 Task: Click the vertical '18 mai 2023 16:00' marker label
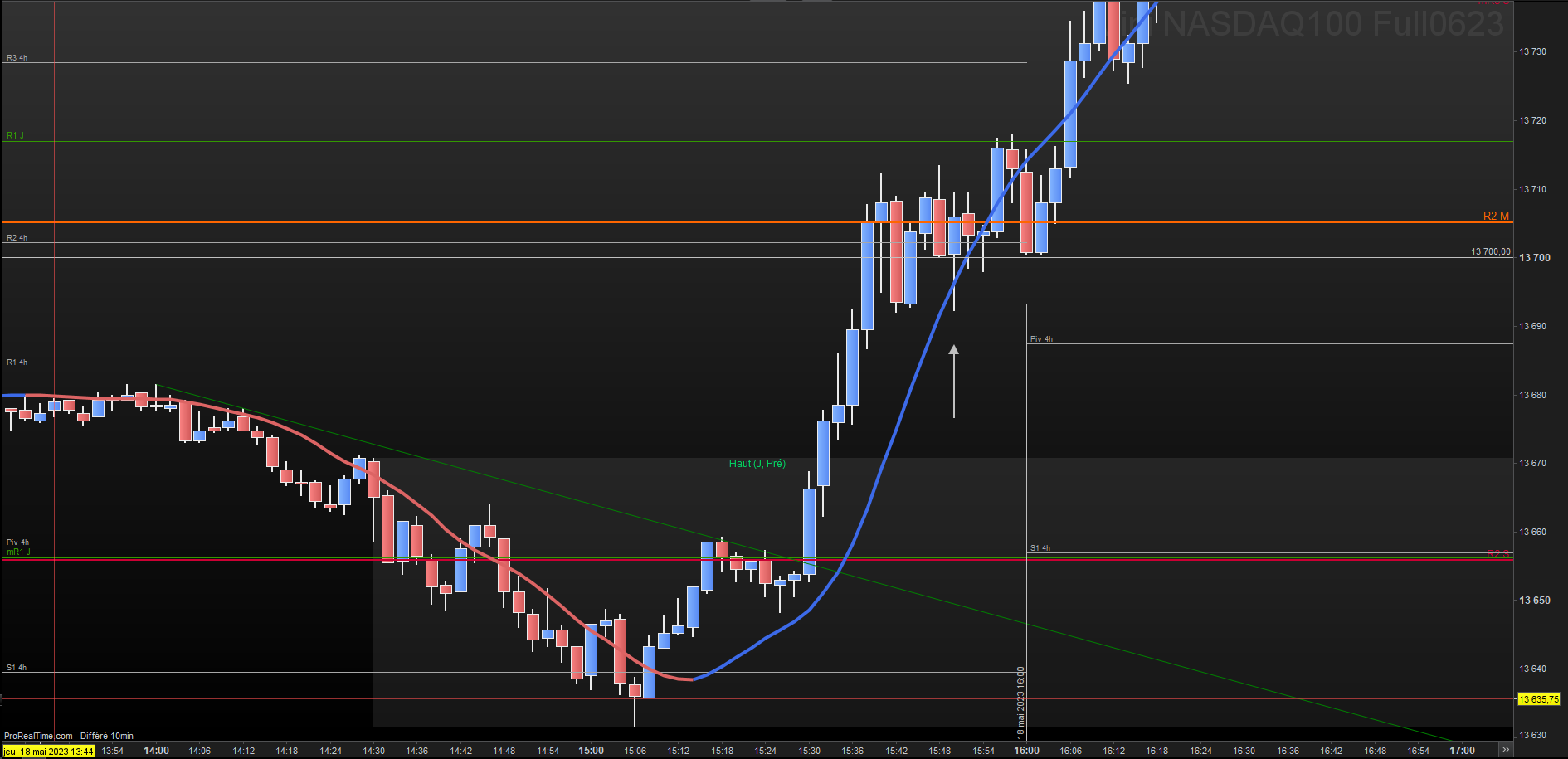[1021, 703]
